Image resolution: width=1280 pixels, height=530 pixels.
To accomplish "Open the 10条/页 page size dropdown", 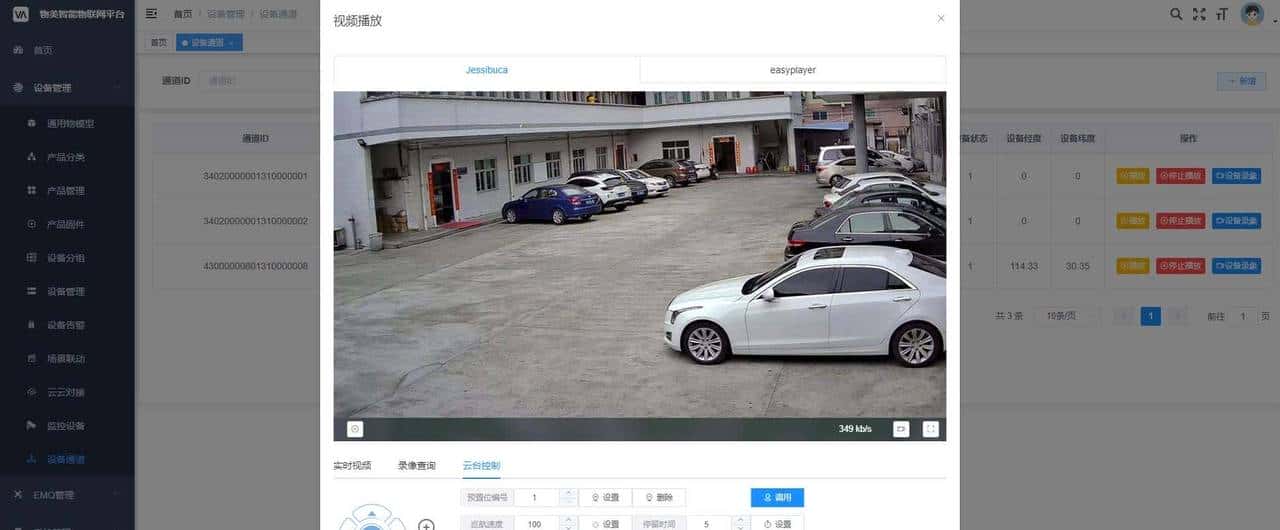I will pos(1065,316).
